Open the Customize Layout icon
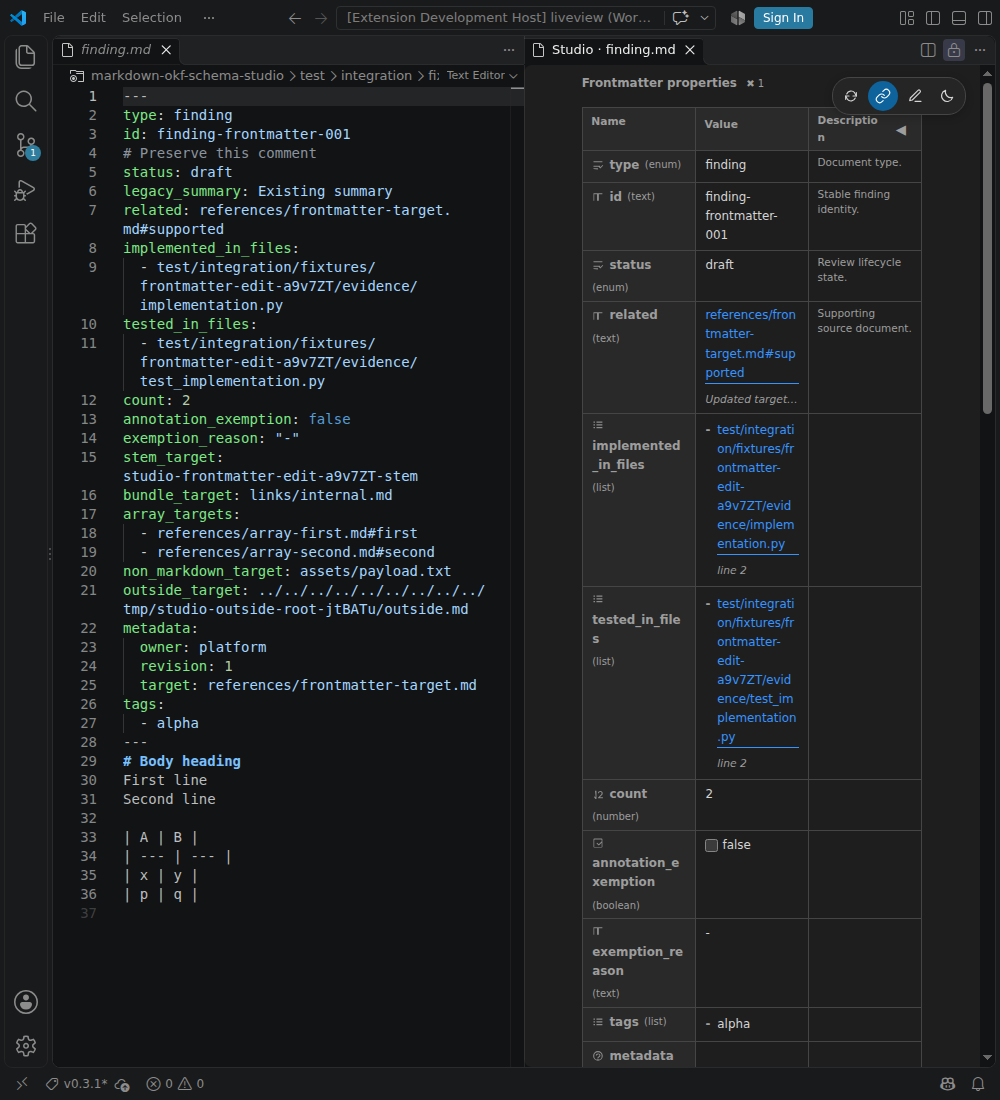 (x=907, y=18)
